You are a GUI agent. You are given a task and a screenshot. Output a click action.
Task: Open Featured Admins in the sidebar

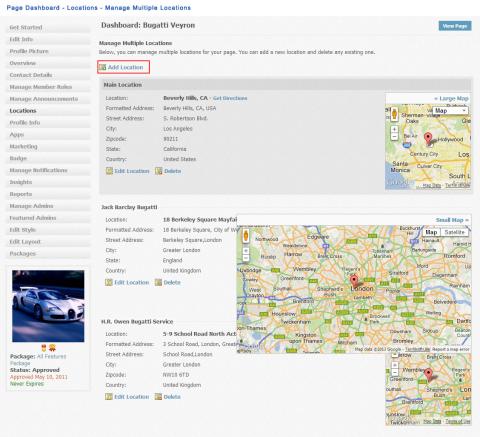[48, 218]
